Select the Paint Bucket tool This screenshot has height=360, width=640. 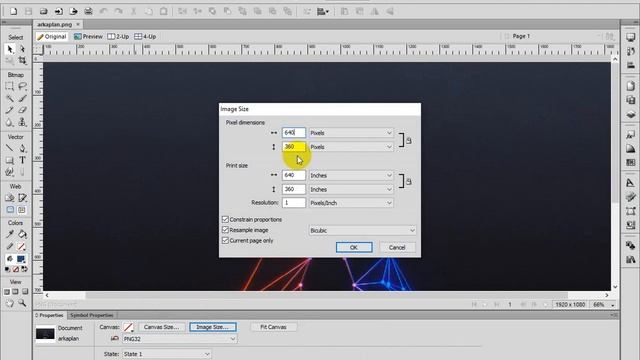pyautogui.click(x=22, y=234)
